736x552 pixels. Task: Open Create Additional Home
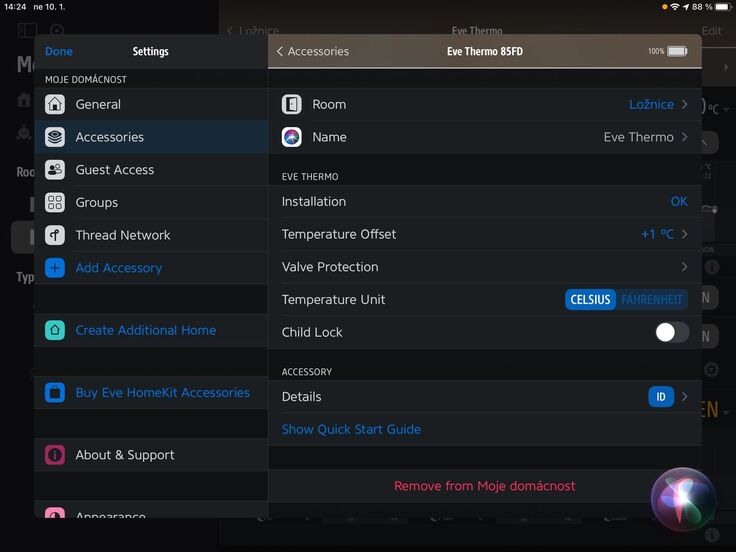145,330
